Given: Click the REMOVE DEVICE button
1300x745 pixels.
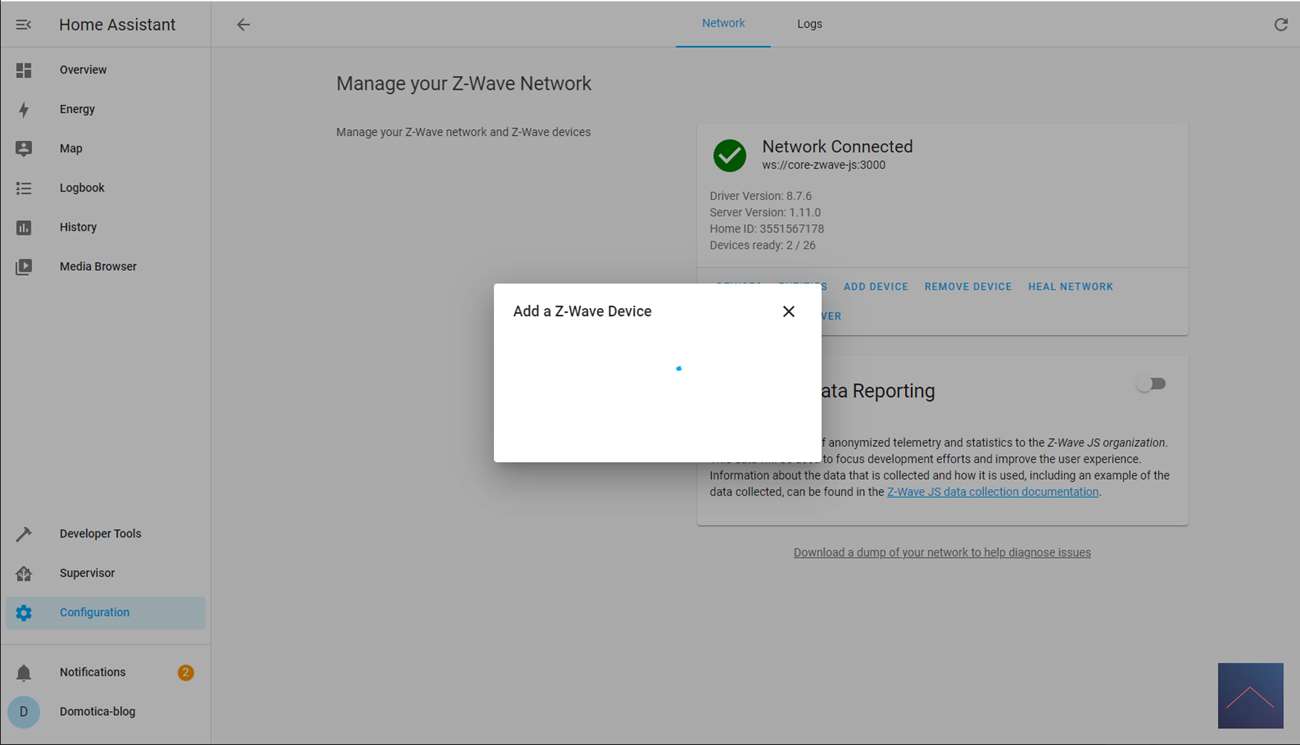Looking at the screenshot, I should coord(967,287).
